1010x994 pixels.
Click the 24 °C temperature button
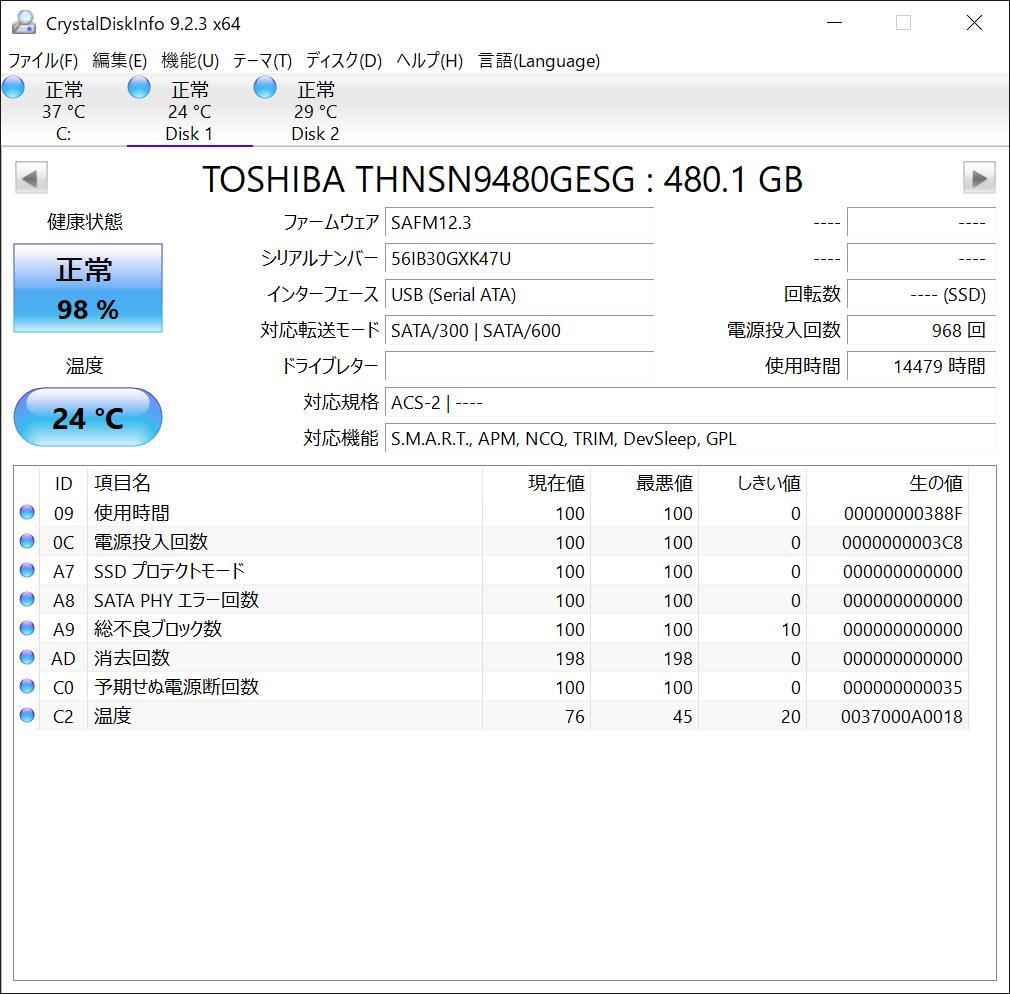[x=88, y=417]
